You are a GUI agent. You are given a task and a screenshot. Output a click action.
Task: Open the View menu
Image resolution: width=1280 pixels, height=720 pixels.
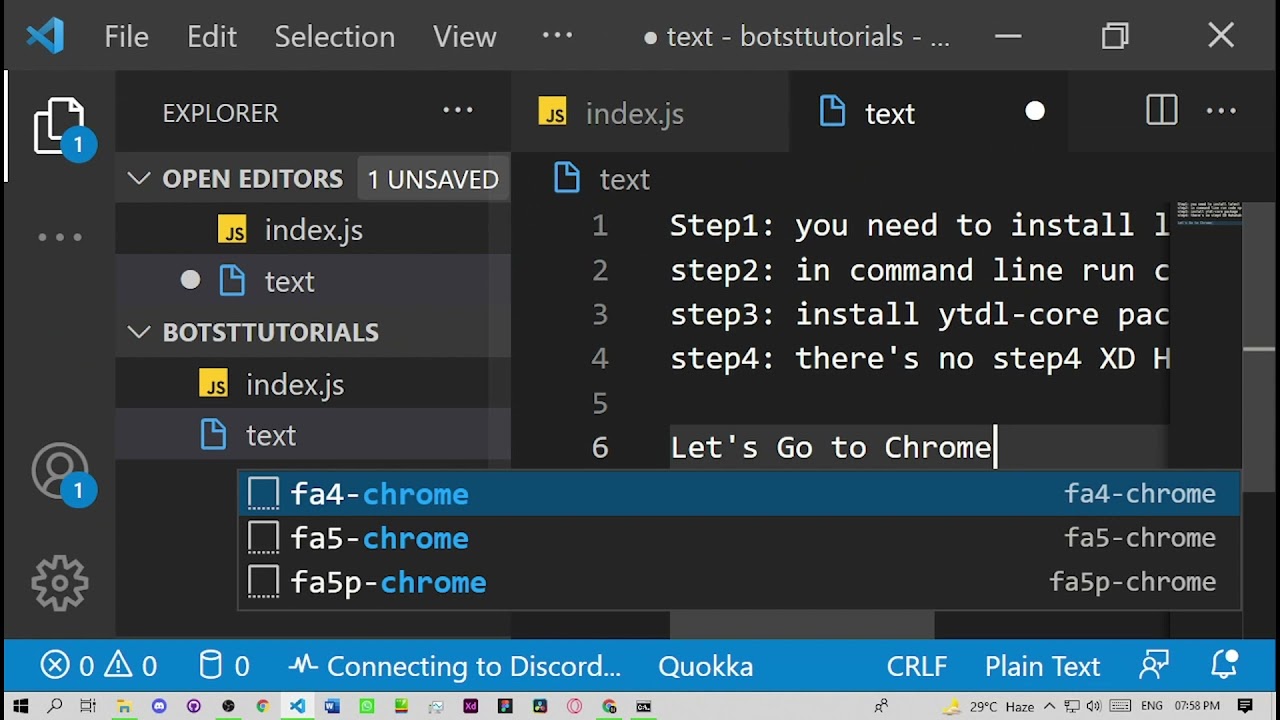[465, 37]
